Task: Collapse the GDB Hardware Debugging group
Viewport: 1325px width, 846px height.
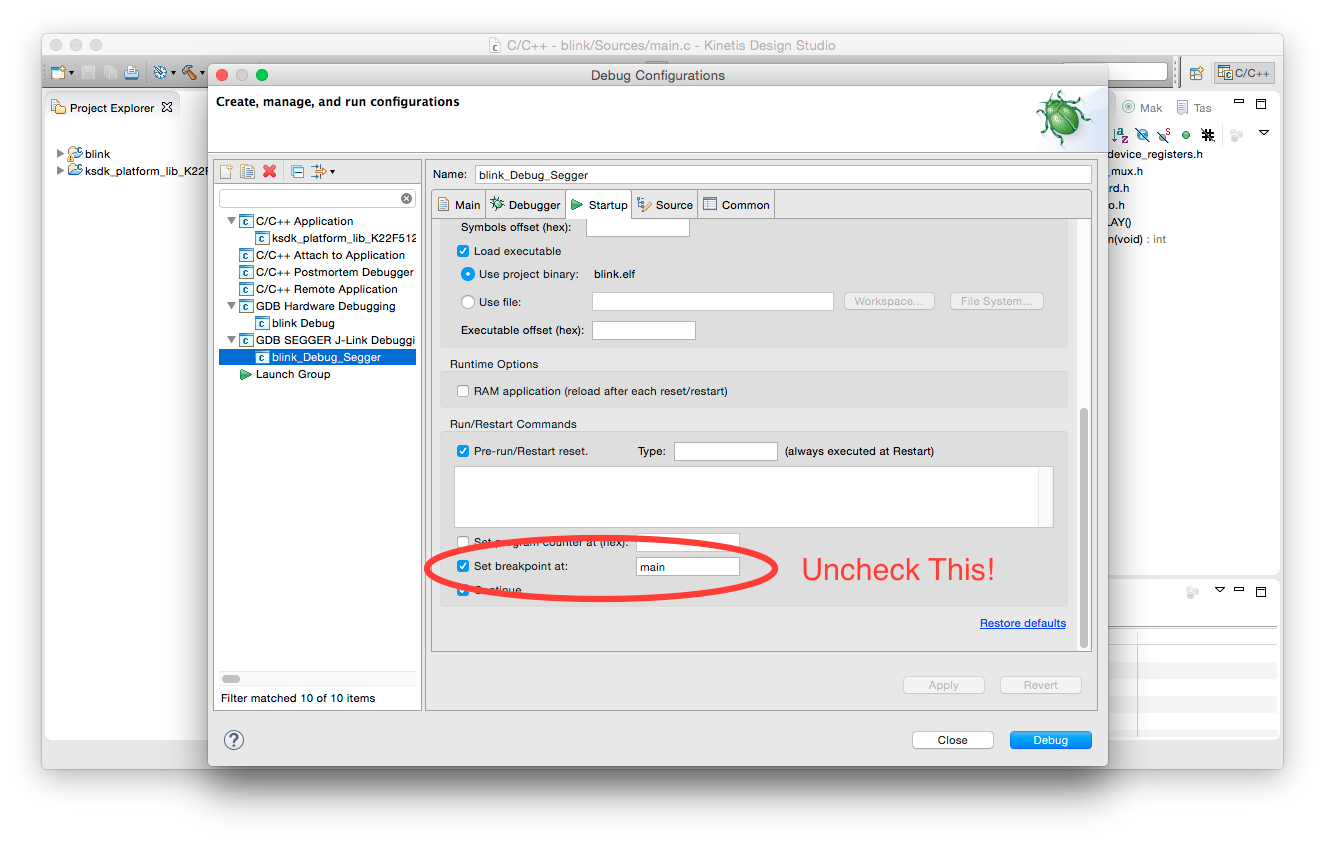Action: (232, 307)
